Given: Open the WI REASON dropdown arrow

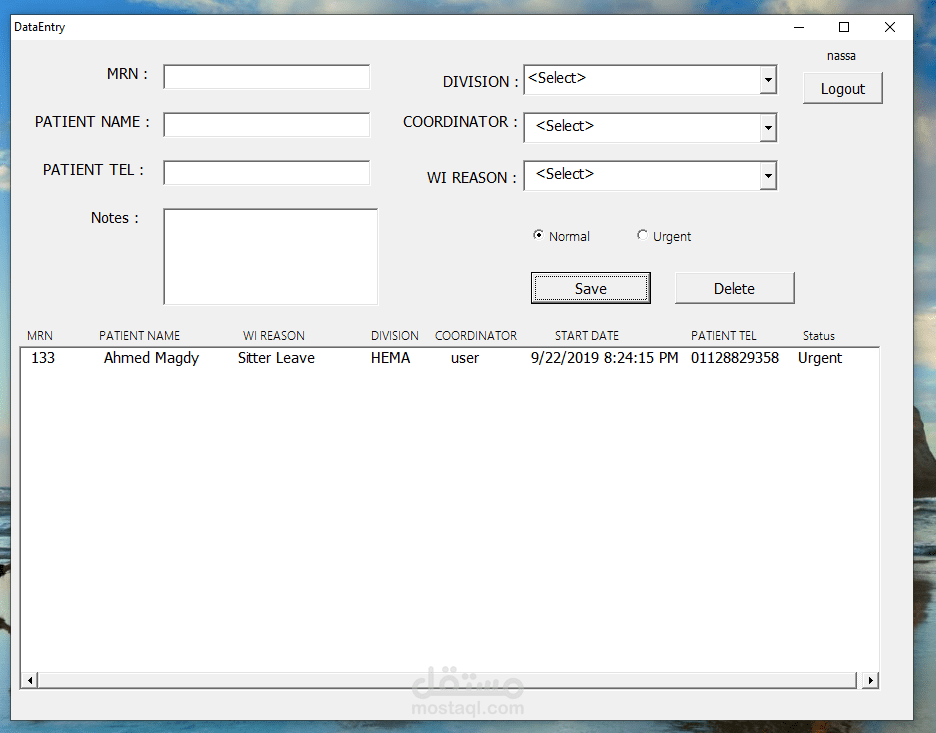Looking at the screenshot, I should [x=768, y=175].
